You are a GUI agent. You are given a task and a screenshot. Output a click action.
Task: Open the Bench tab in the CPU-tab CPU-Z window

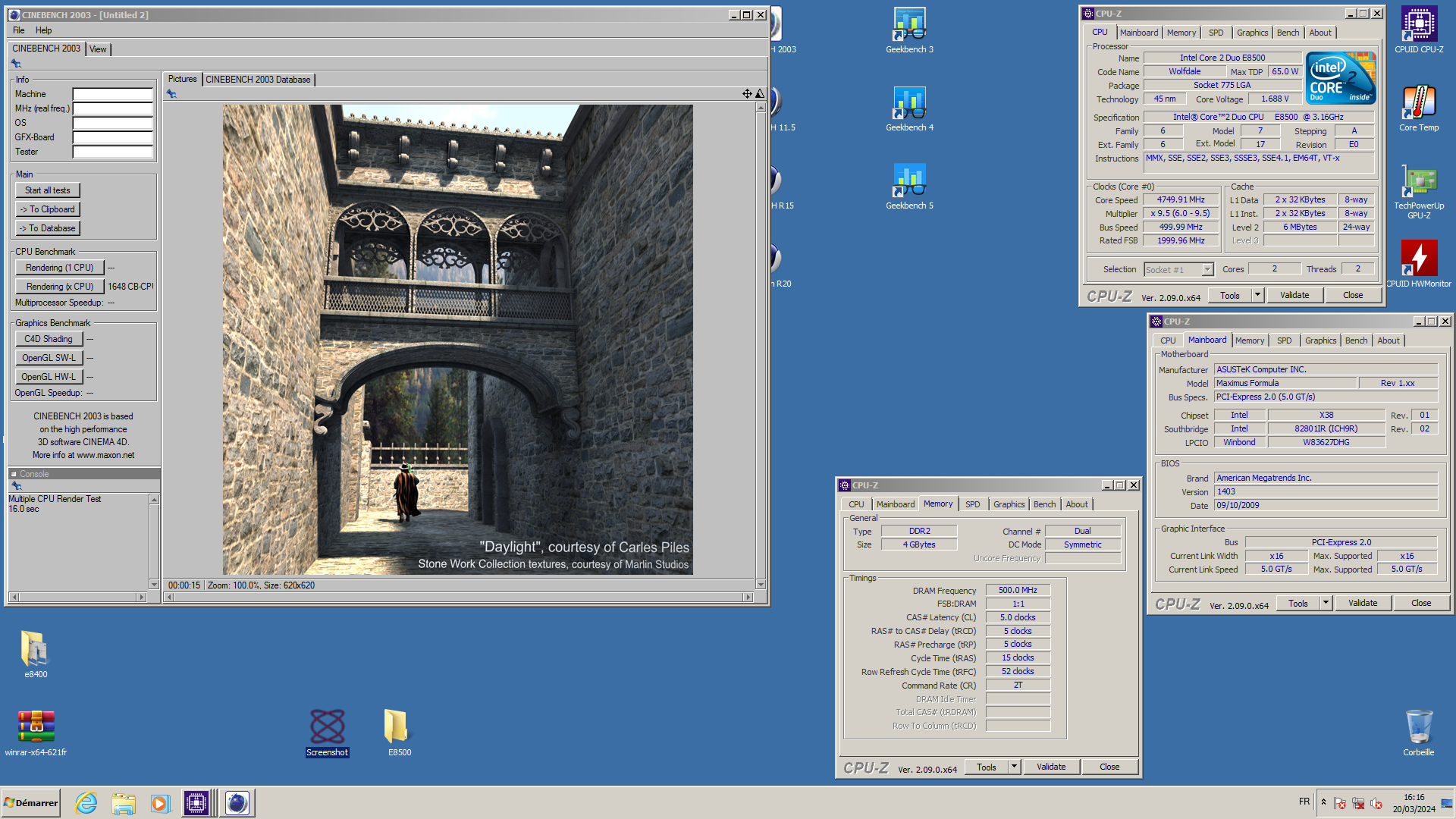coord(1288,33)
